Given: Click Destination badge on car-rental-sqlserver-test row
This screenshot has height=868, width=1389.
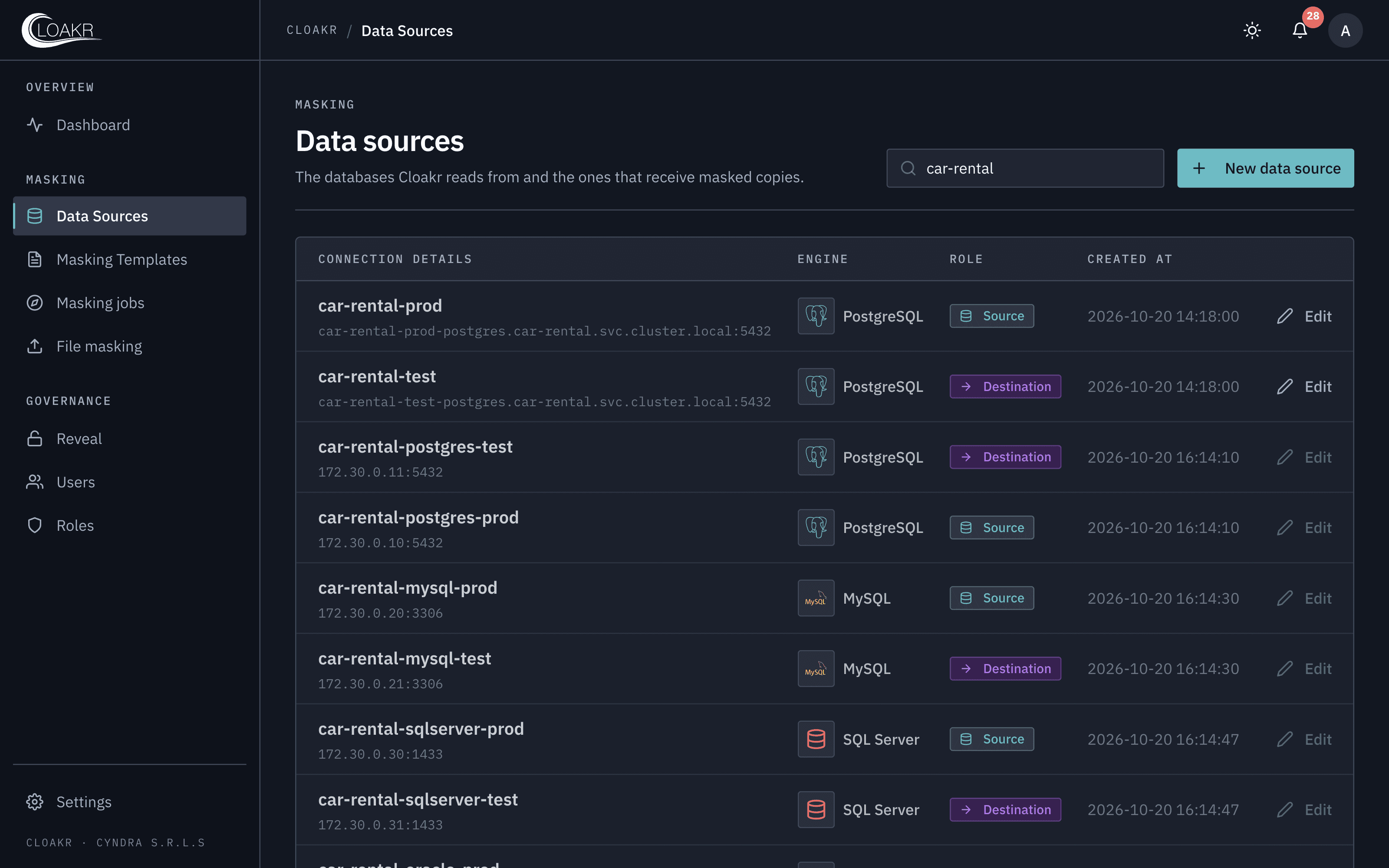Looking at the screenshot, I should point(1005,809).
